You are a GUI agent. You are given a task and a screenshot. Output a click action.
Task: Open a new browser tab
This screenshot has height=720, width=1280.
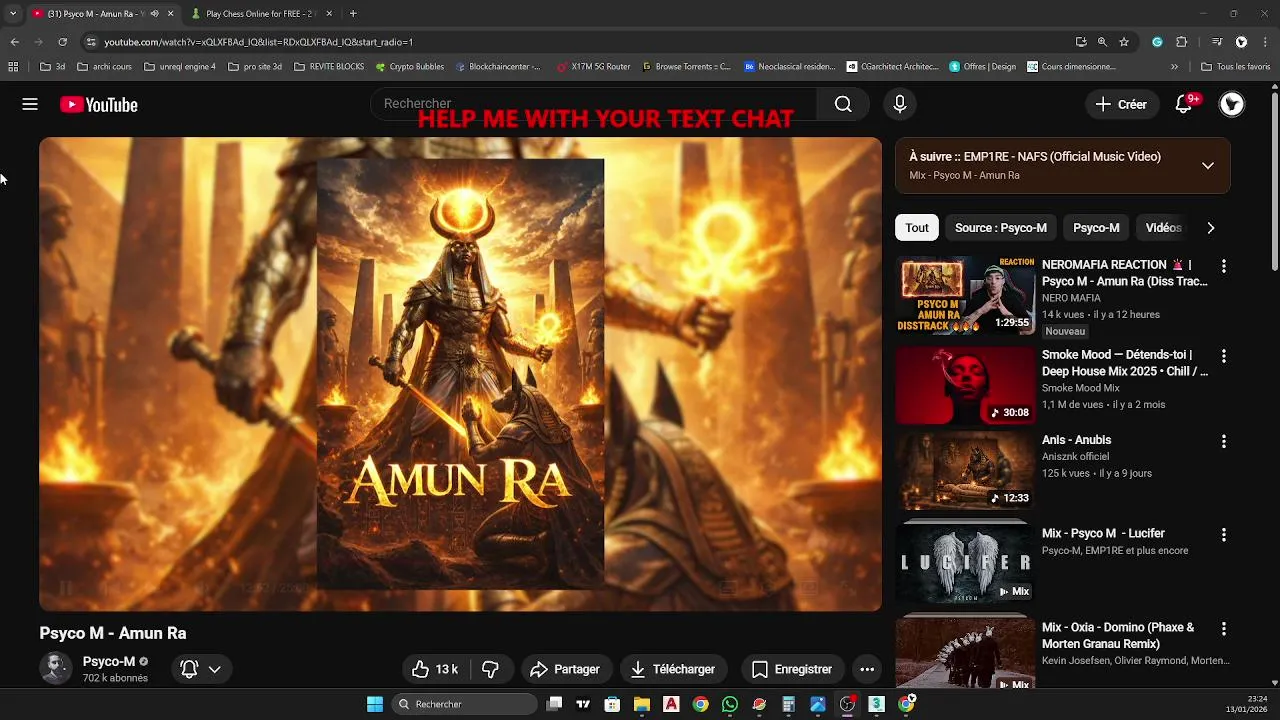tap(353, 14)
